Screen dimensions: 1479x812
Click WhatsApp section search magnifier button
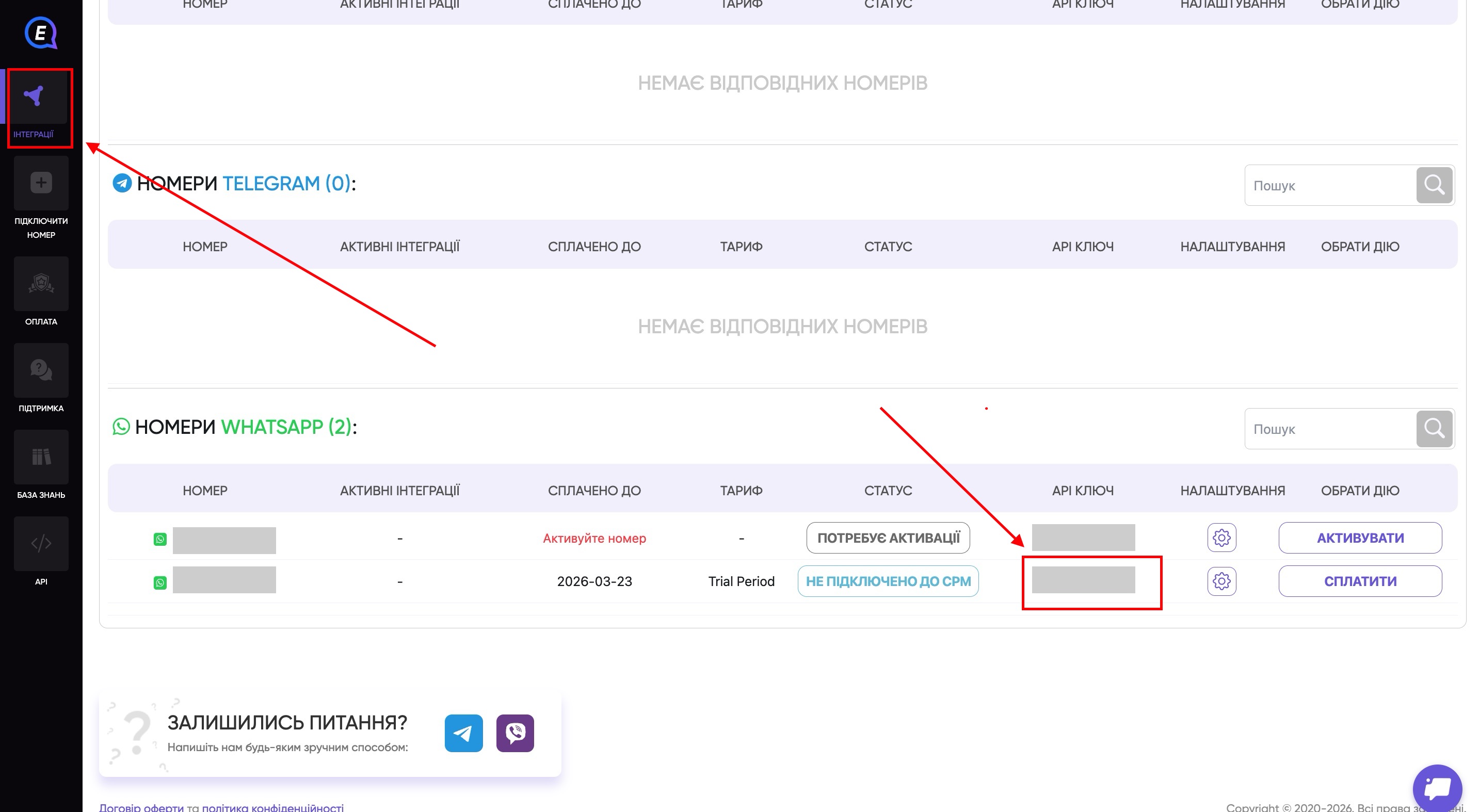click(1434, 429)
